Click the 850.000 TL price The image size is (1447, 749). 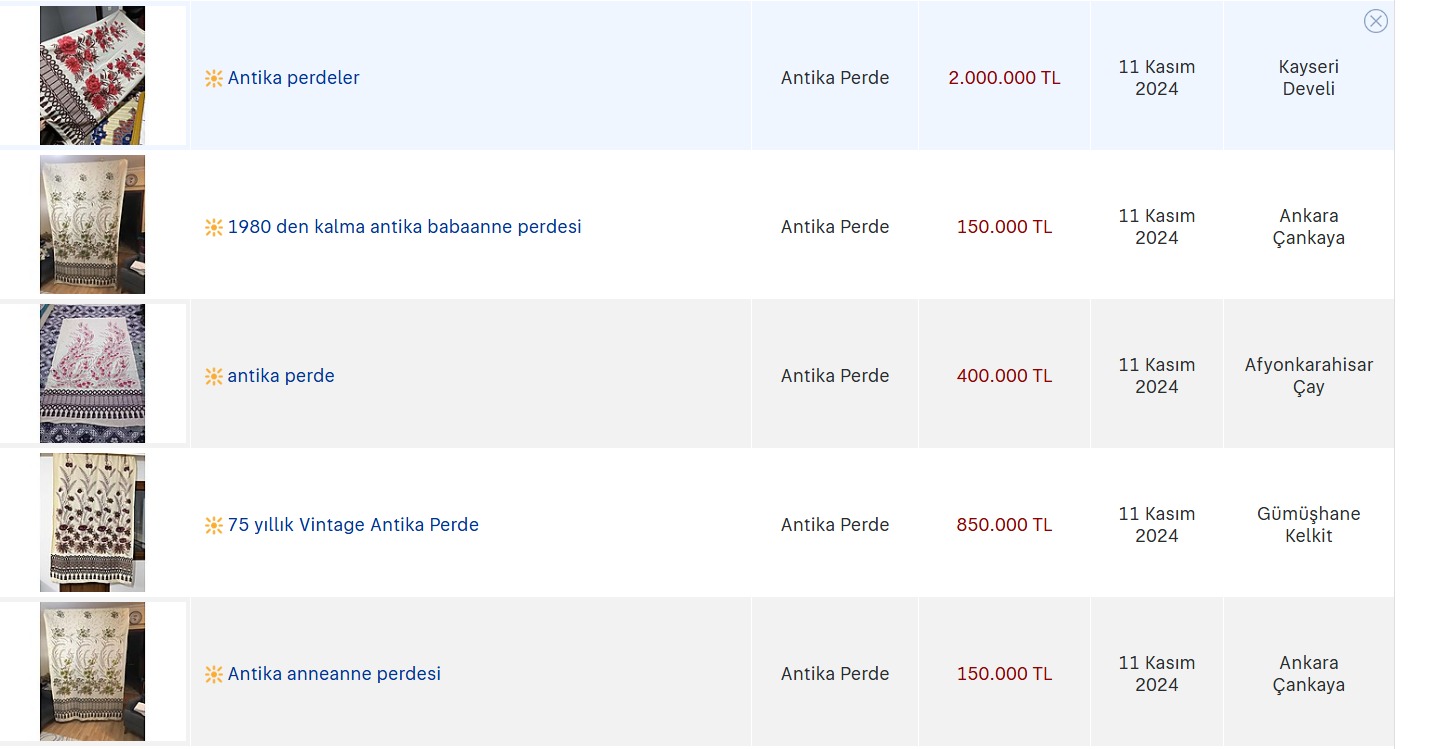(1004, 525)
